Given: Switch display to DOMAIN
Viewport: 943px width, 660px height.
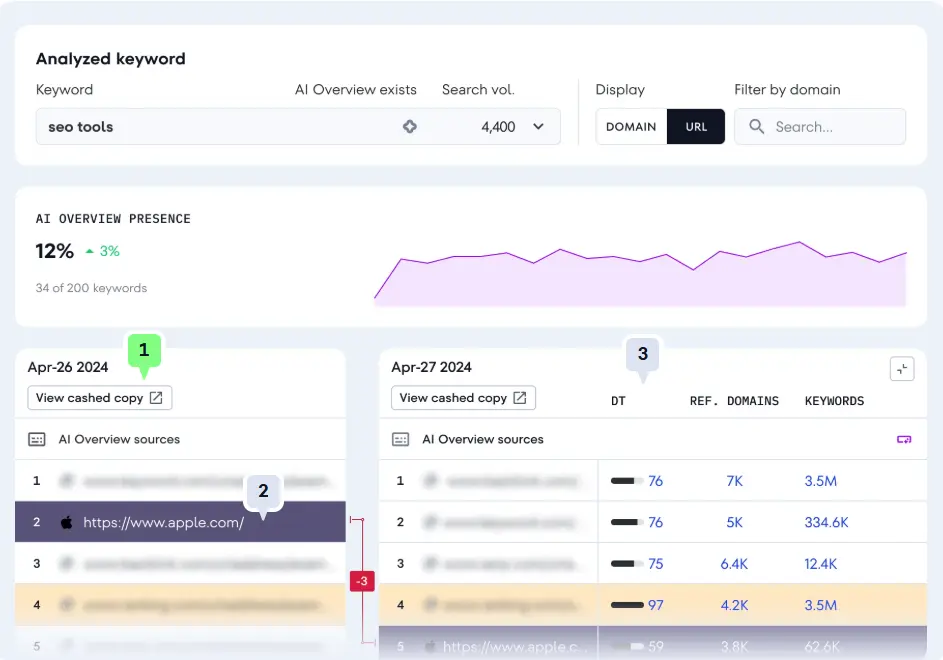Looking at the screenshot, I should coord(631,126).
